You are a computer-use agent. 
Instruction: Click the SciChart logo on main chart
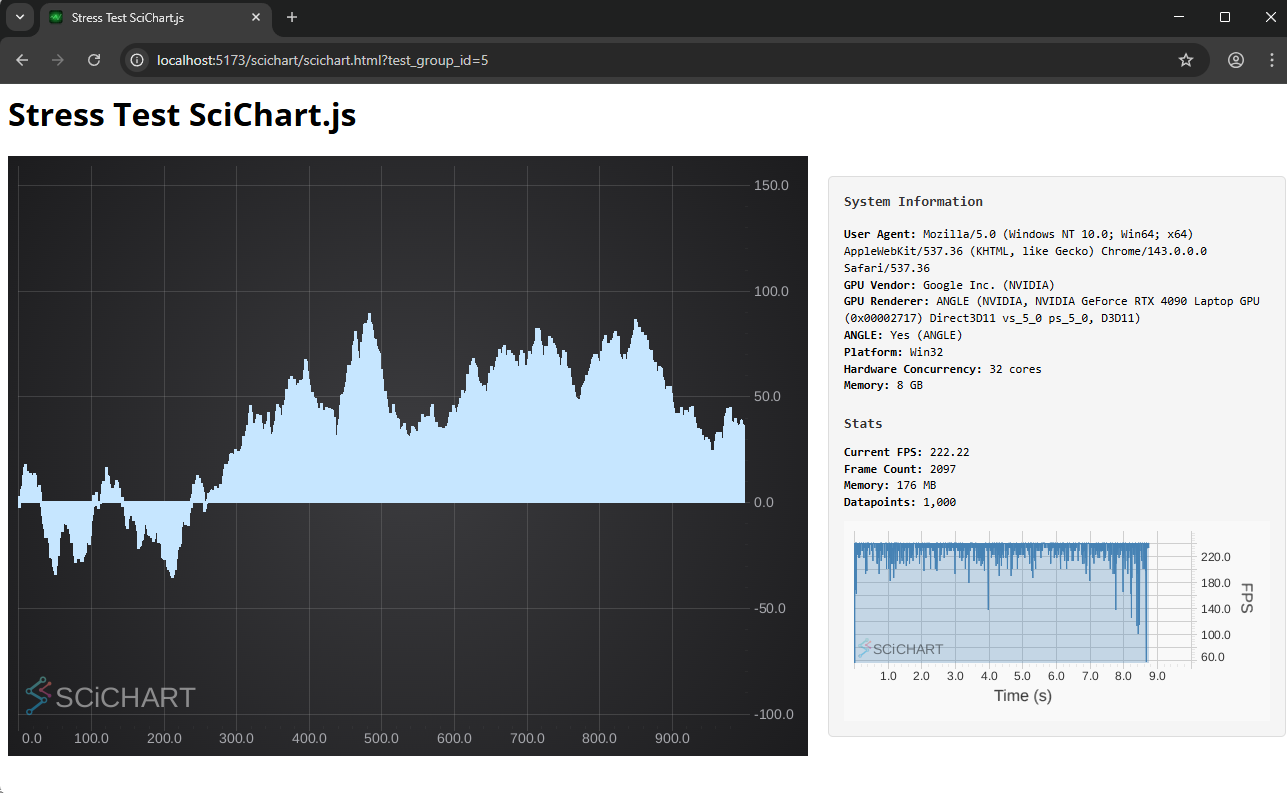coord(110,696)
